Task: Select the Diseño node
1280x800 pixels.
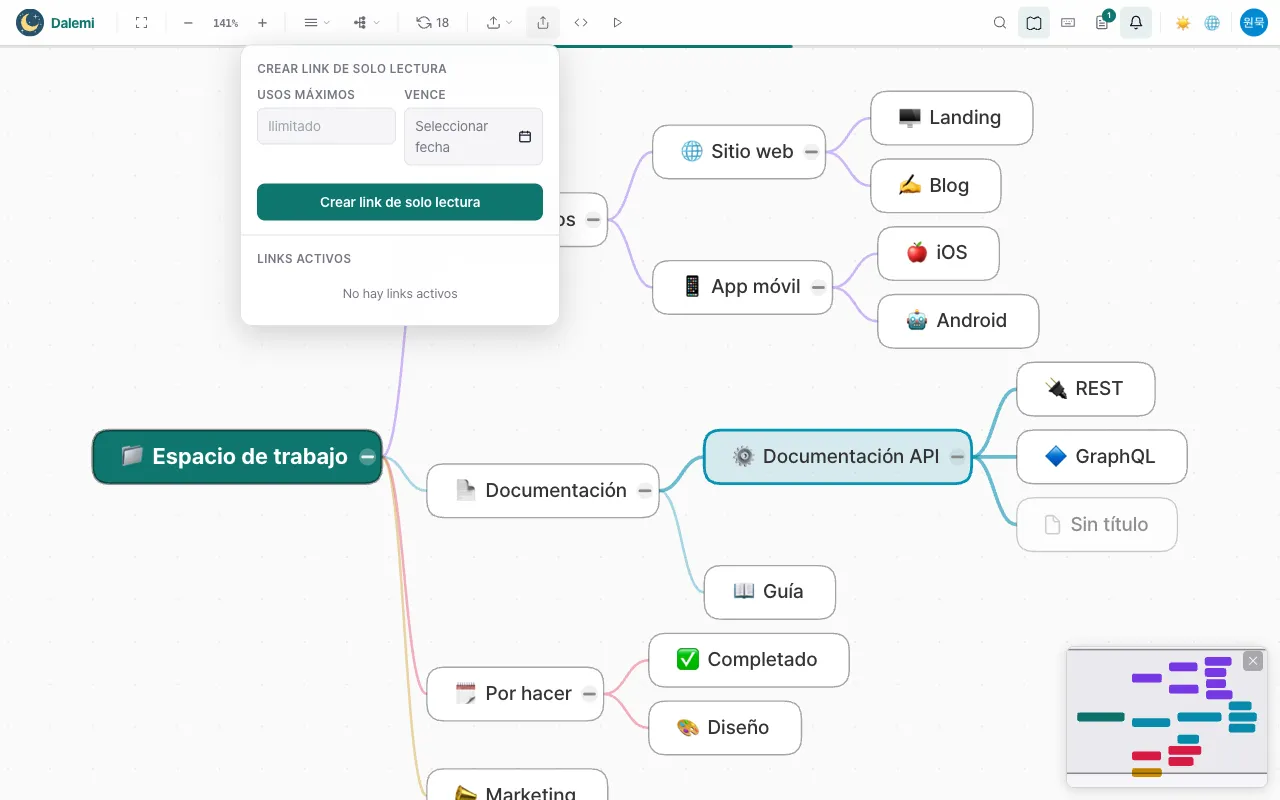Action: coord(725,728)
